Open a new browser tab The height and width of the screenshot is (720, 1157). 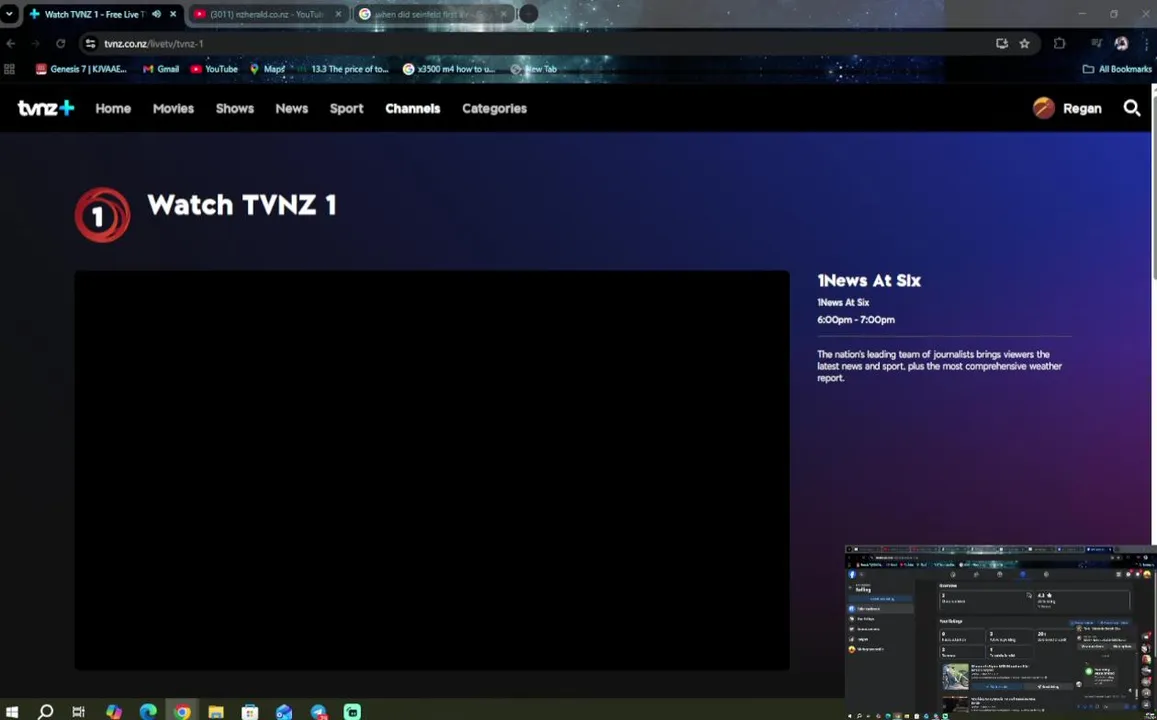tap(528, 14)
